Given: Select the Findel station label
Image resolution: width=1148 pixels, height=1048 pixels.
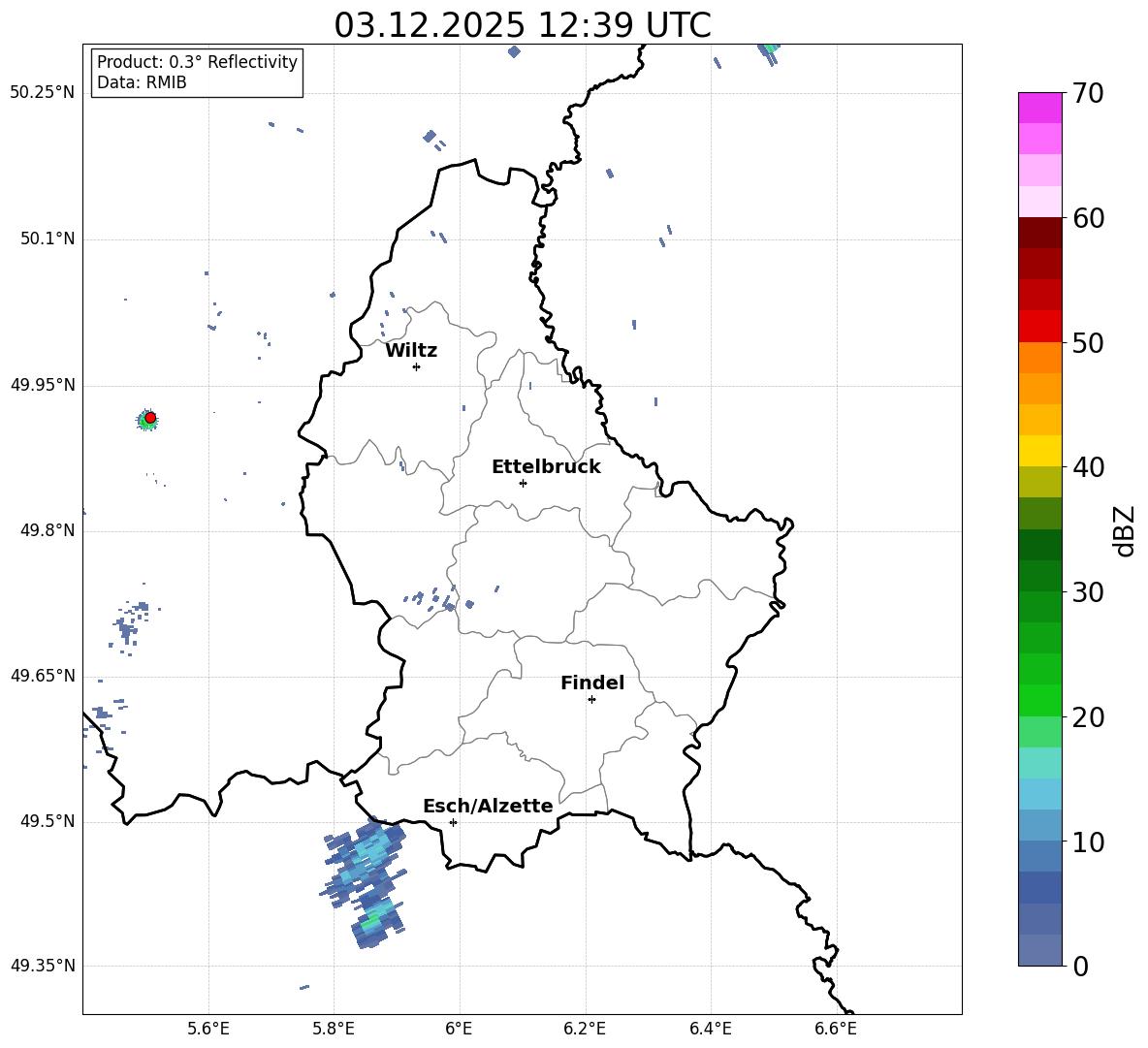Looking at the screenshot, I should pyautogui.click(x=592, y=683).
